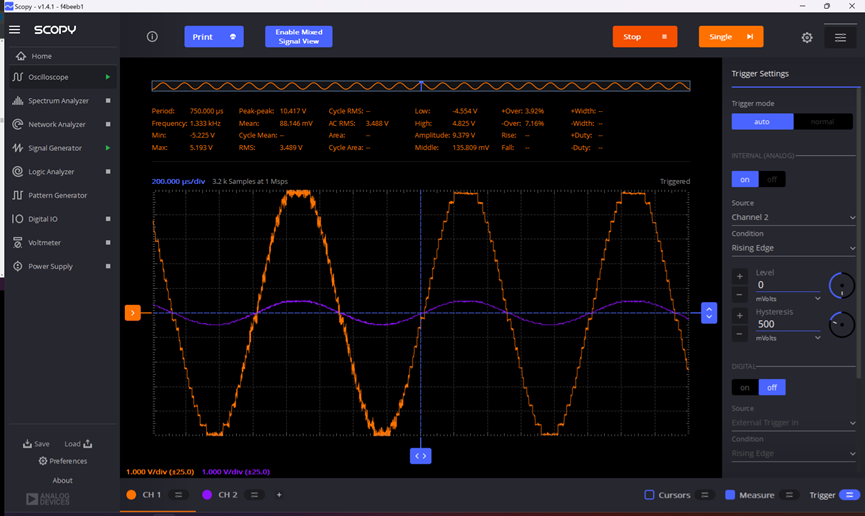Stop the oscilloscope acquisition
The image size is (865, 516).
tap(645, 37)
